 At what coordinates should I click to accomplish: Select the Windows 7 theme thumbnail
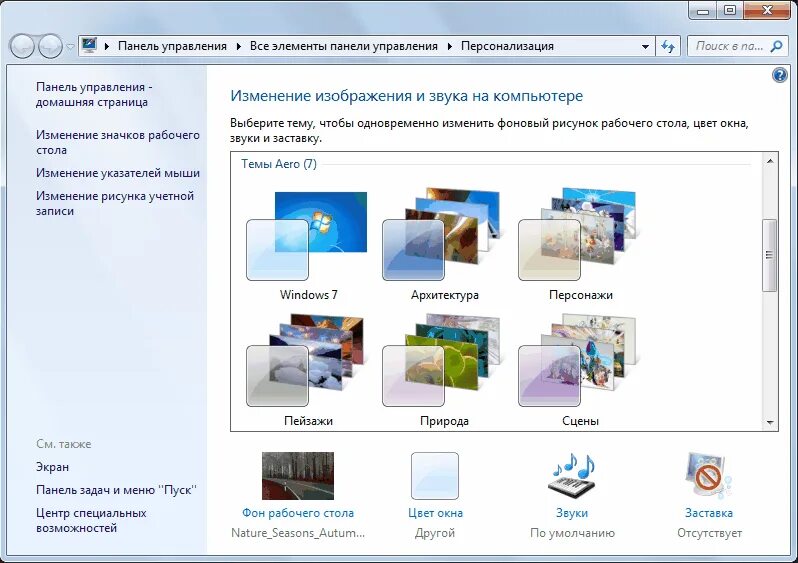click(x=307, y=236)
